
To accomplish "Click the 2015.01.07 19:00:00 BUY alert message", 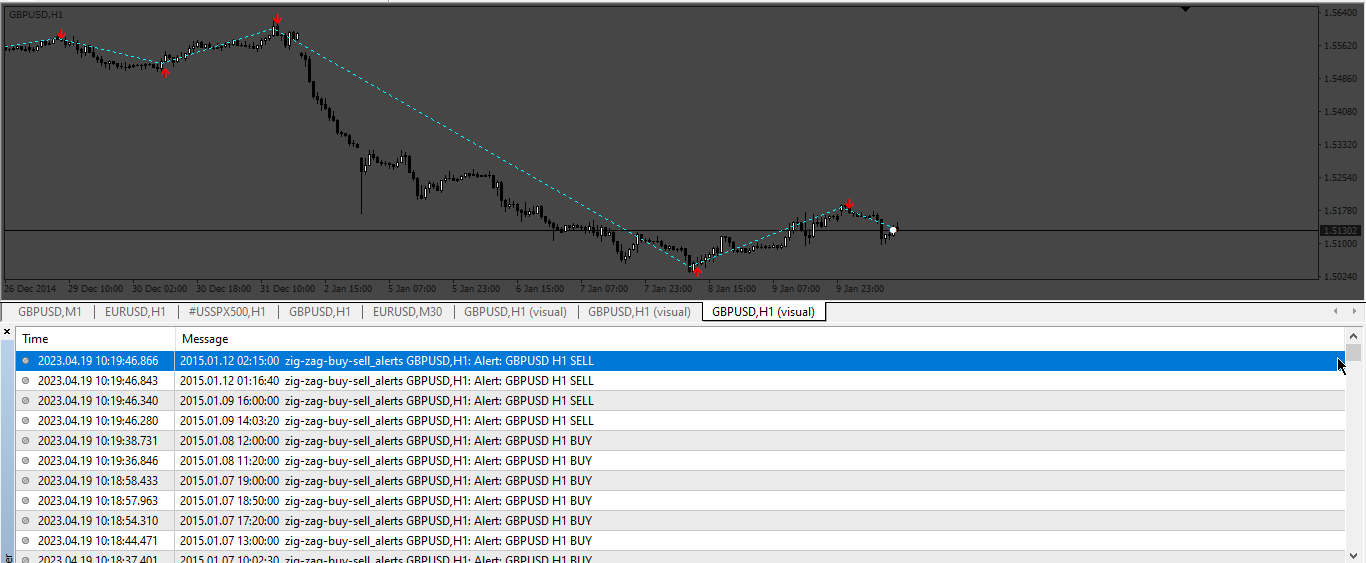I will click(386, 481).
